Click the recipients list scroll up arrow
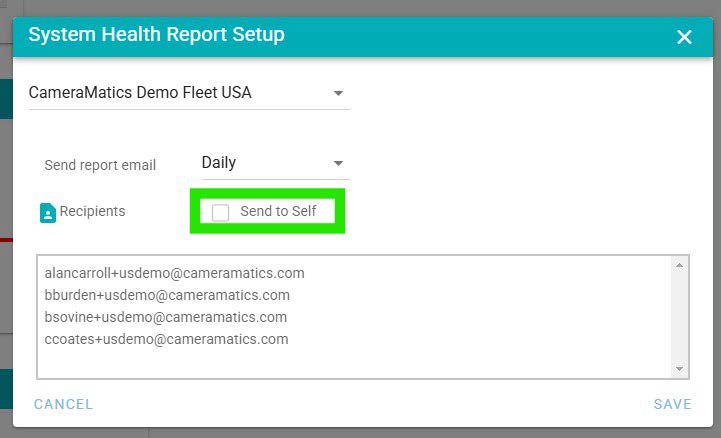The width and height of the screenshot is (721, 438). [x=679, y=266]
